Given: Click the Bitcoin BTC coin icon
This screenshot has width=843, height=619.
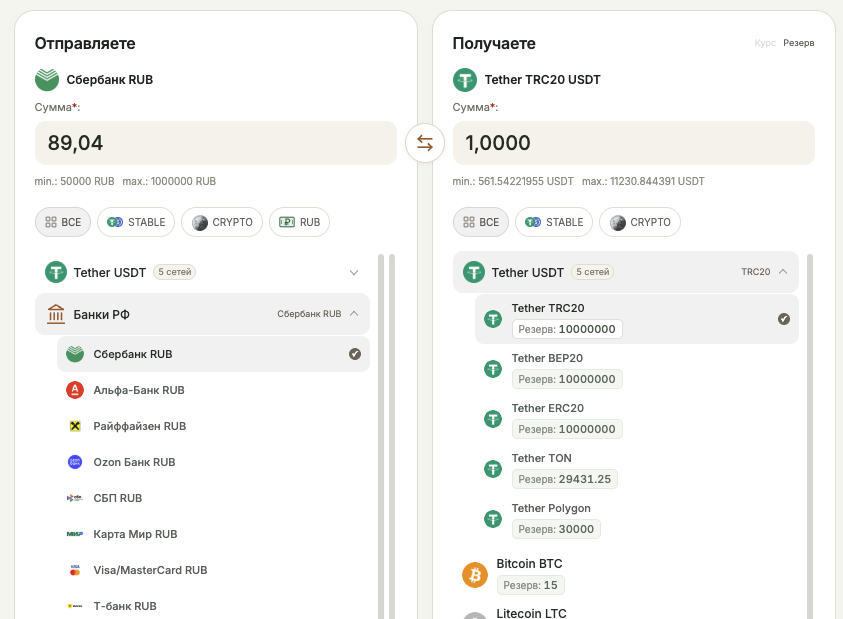Looking at the screenshot, I should (x=475, y=575).
